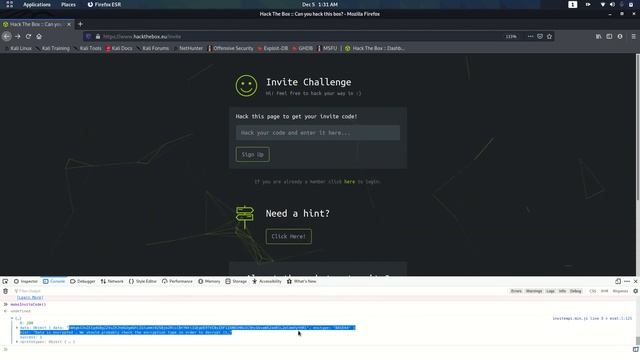The image size is (640, 360).
Task: Switch to the What's New tab
Action: click(x=301, y=281)
